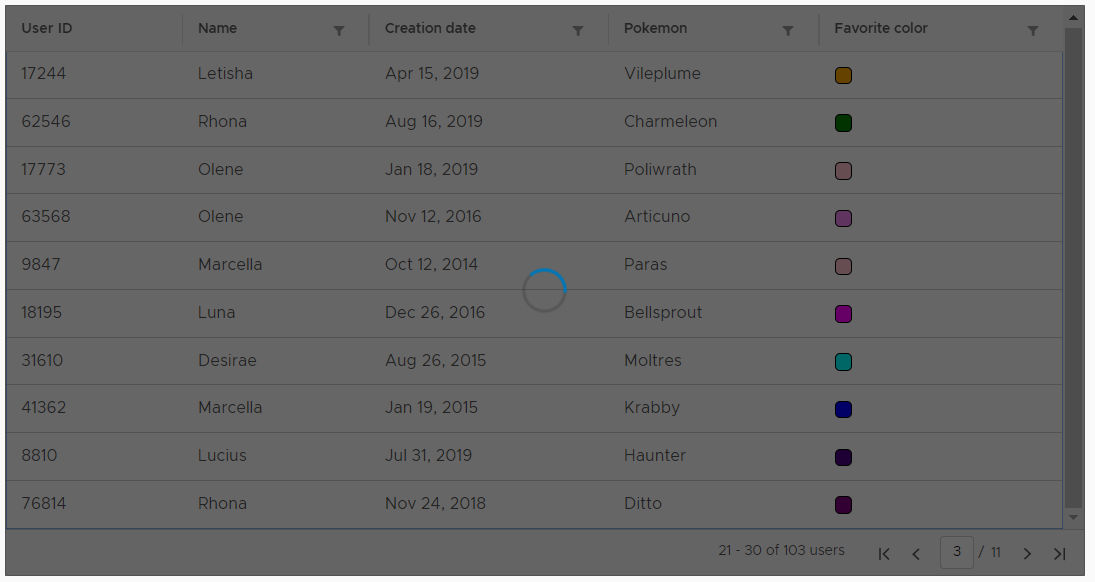Click the current page number input
1095x582 pixels.
click(x=956, y=552)
